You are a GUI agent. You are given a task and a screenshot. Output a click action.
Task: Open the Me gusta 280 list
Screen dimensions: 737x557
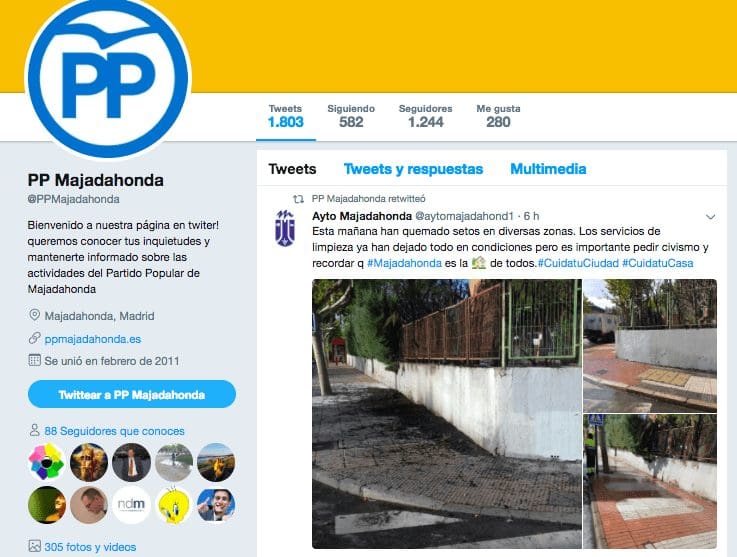tap(498, 116)
